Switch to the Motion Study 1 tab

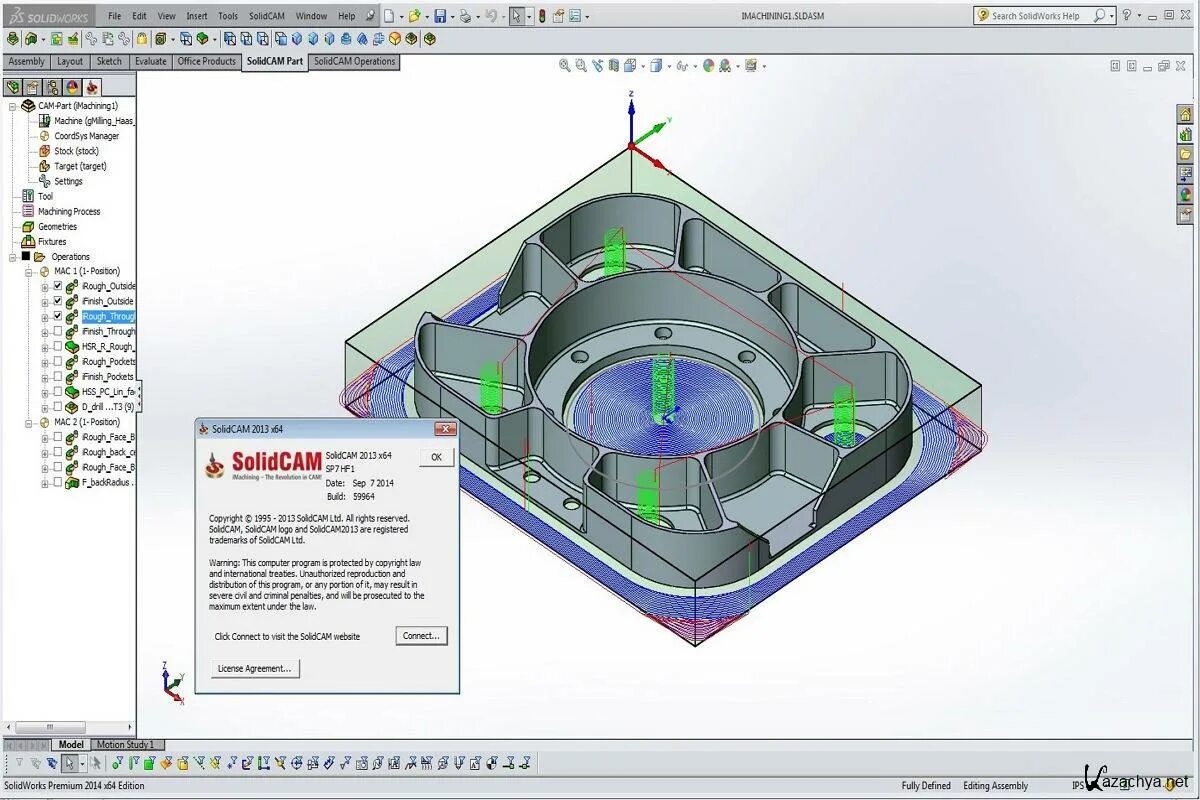coord(126,744)
